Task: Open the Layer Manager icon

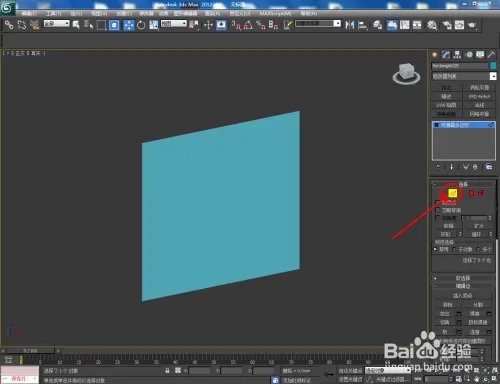Action: (377, 25)
